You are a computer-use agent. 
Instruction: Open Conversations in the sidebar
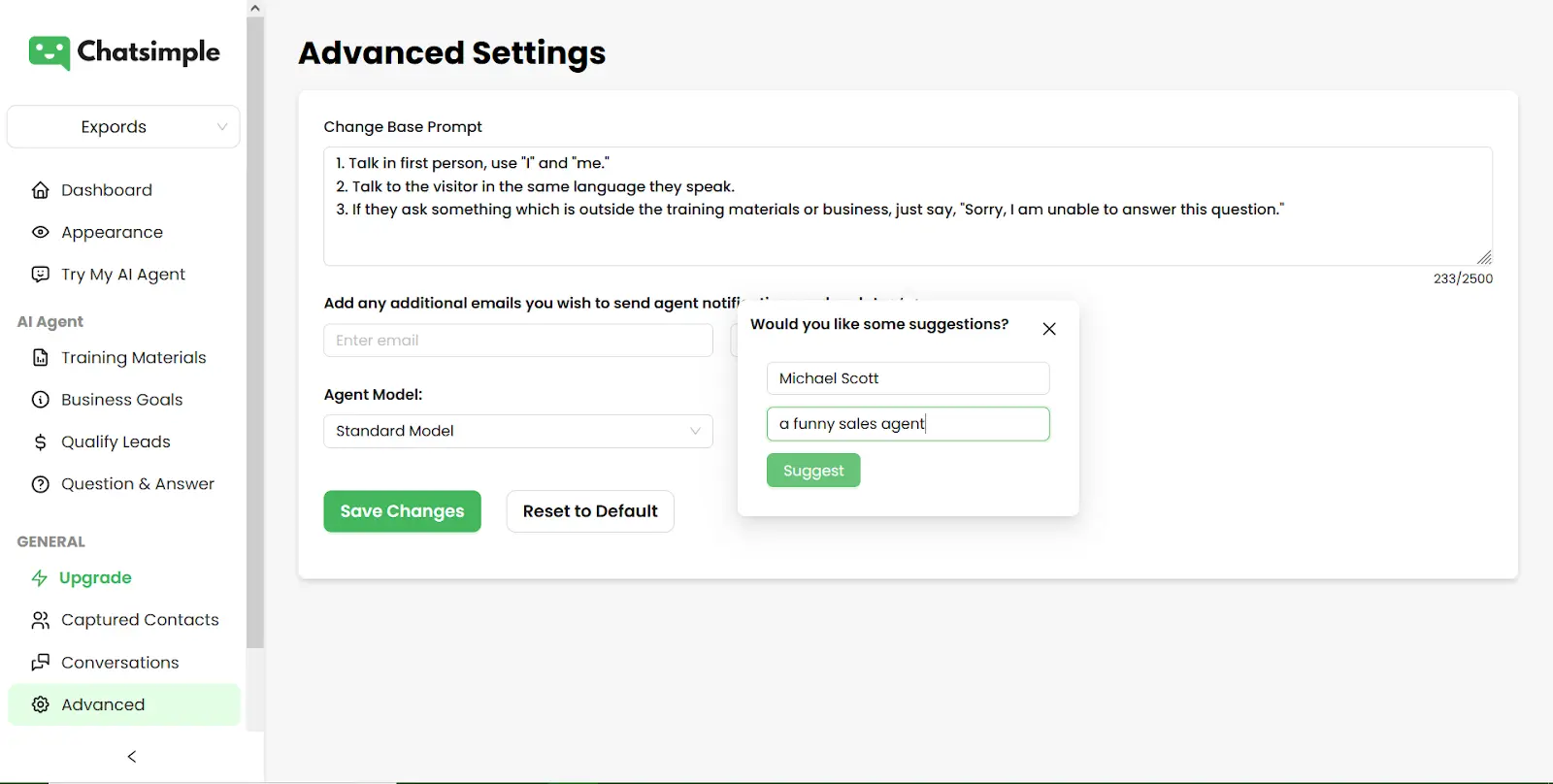119,663
